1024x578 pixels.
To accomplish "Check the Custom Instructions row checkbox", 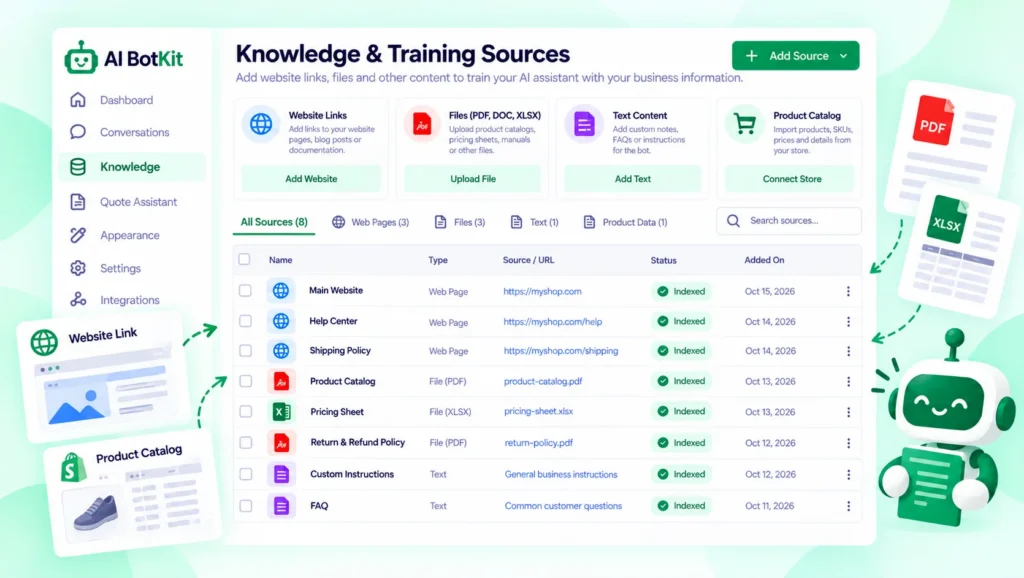I will [246, 474].
